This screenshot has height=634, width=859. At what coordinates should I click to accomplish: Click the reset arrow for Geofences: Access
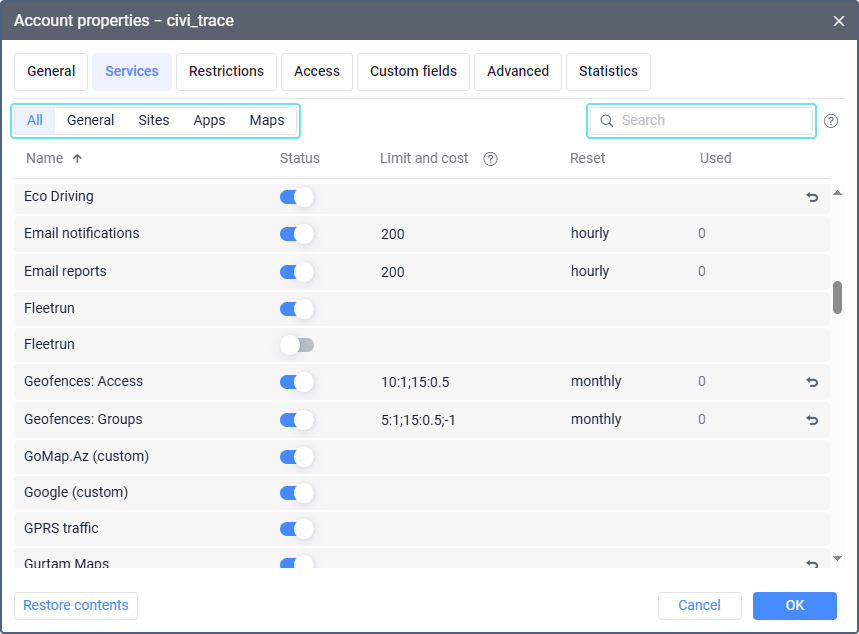(812, 382)
